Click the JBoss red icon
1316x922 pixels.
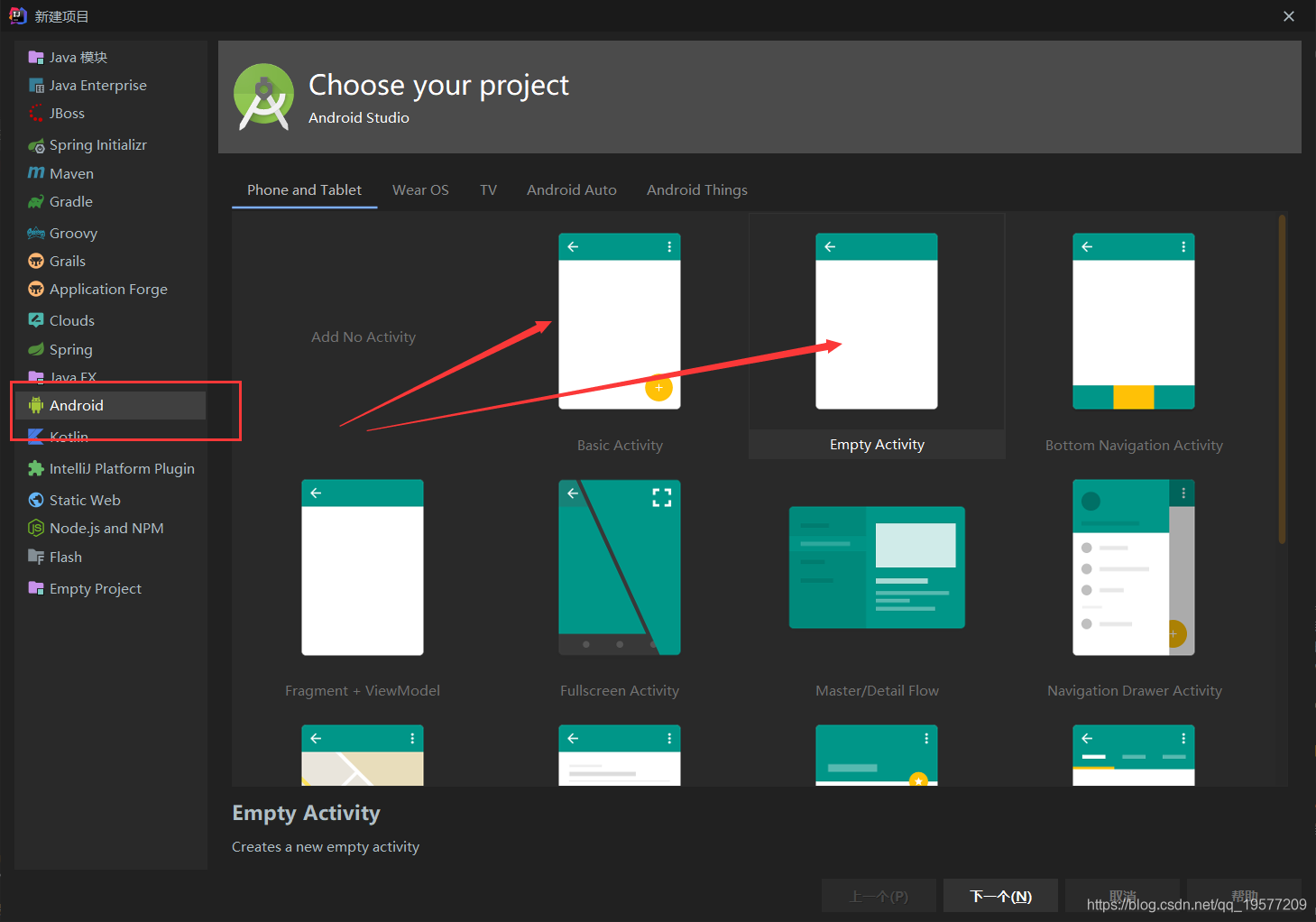click(36, 114)
